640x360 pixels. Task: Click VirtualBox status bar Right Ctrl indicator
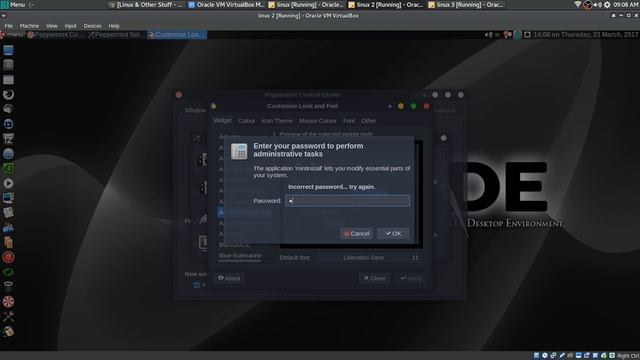(x=628, y=356)
